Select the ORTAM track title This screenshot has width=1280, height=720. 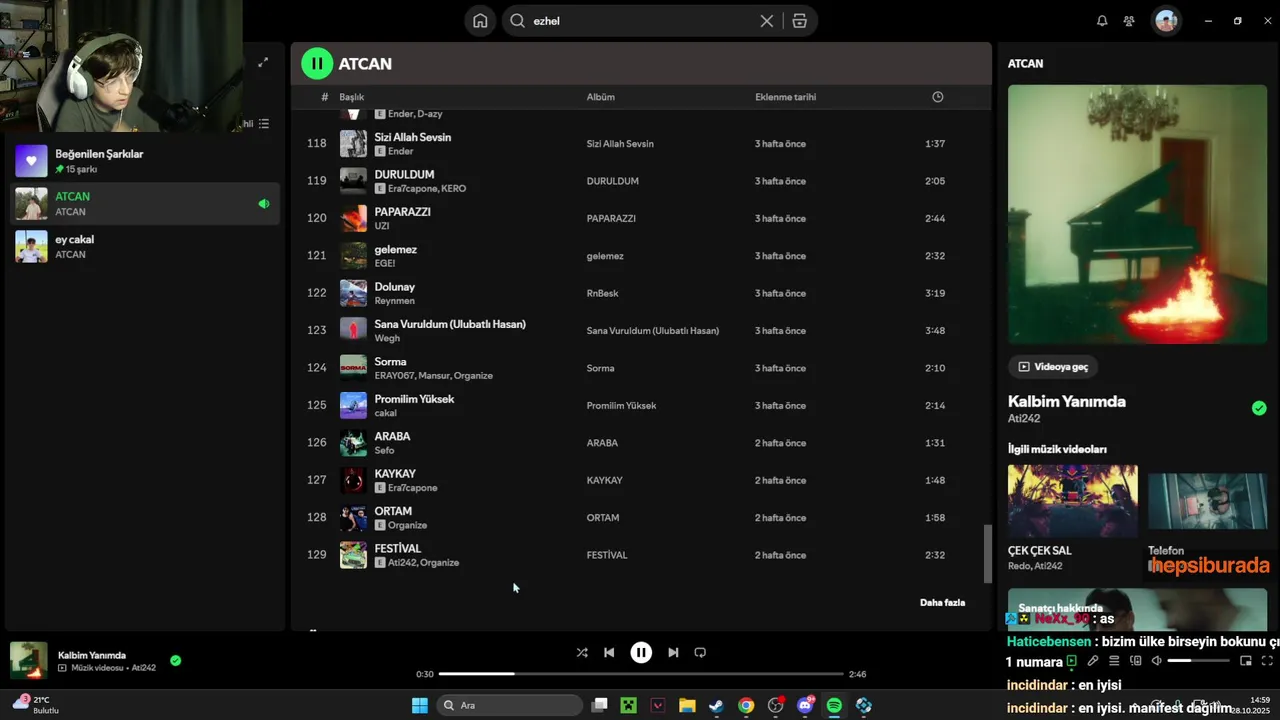[393, 511]
